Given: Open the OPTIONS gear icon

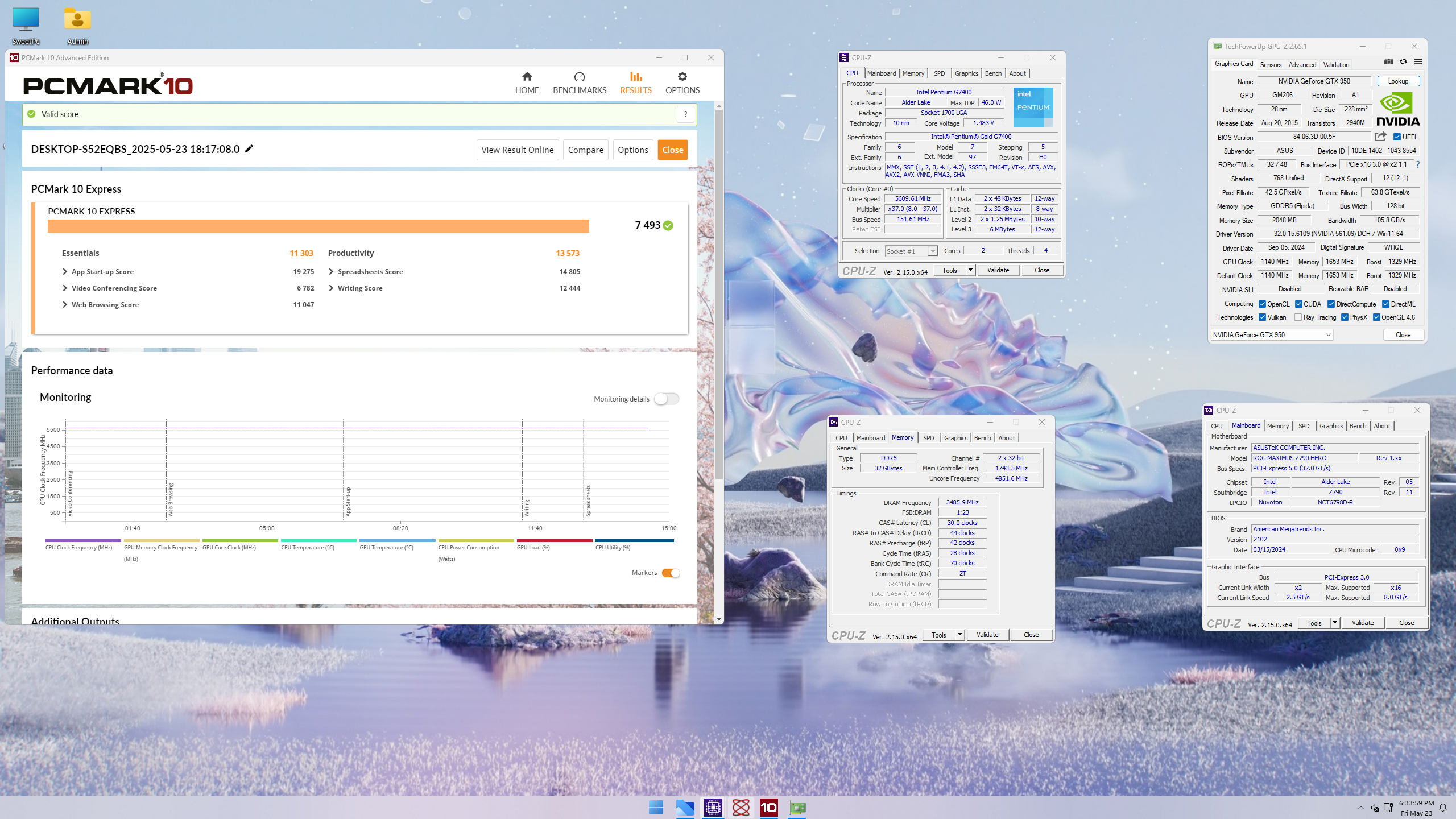Looking at the screenshot, I should (682, 77).
